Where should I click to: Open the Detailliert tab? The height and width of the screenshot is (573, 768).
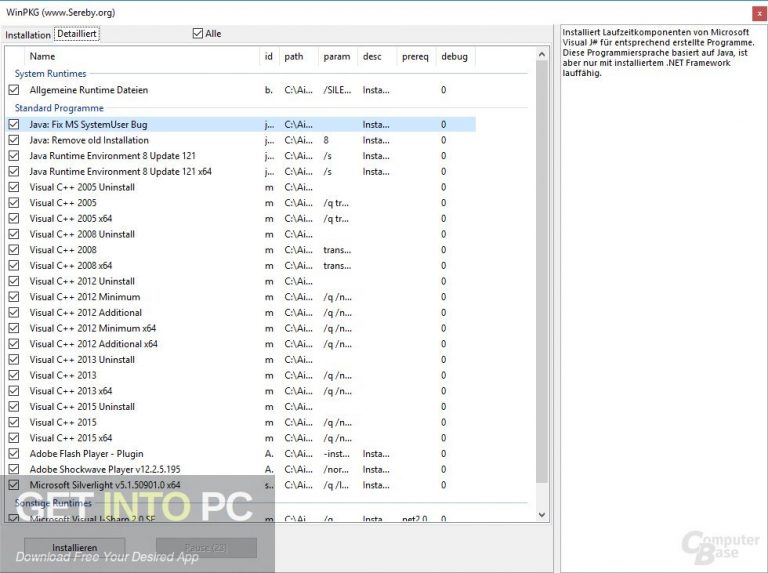[x=77, y=34]
